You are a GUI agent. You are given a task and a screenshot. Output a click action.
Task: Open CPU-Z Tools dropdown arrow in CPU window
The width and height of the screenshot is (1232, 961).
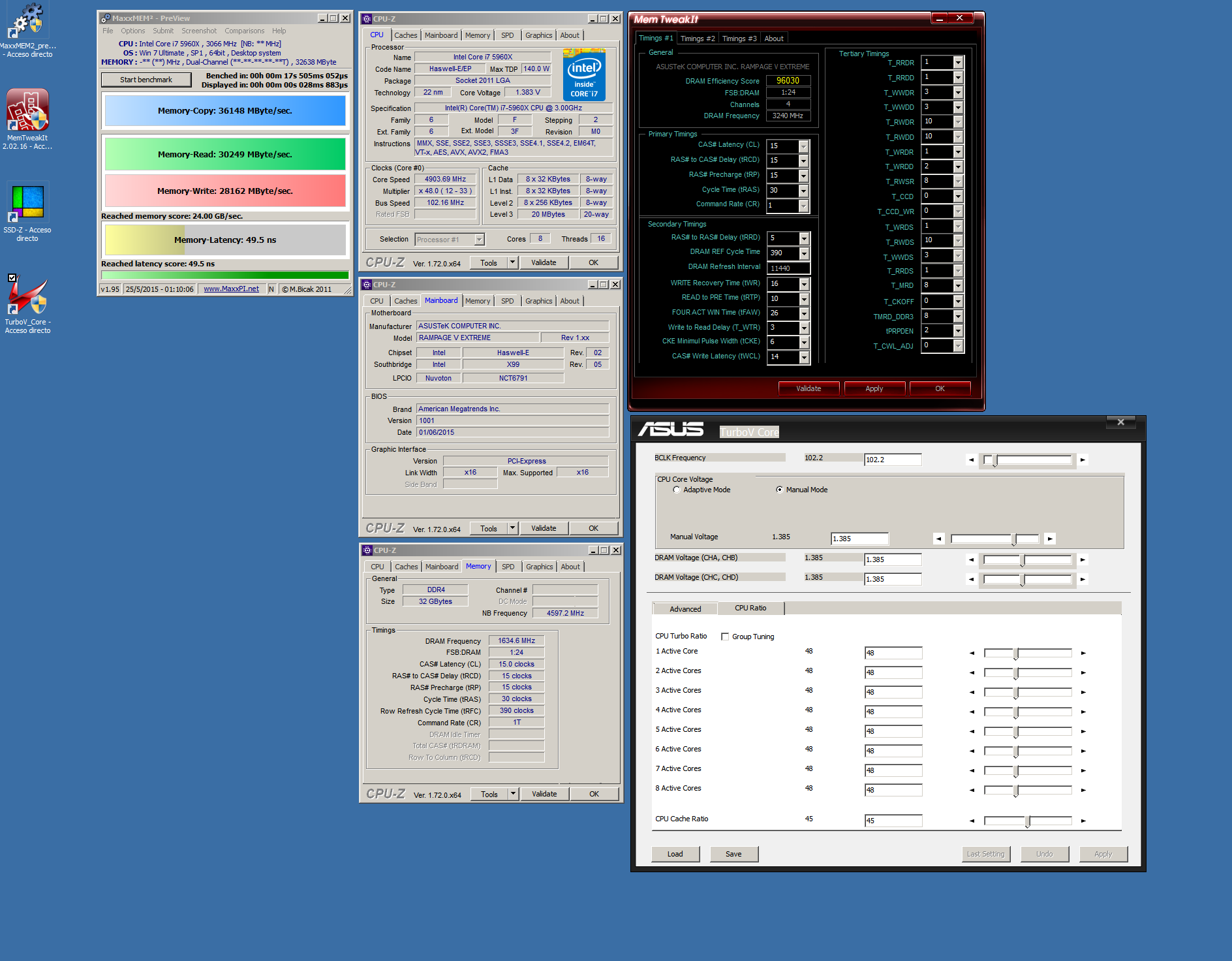[513, 262]
